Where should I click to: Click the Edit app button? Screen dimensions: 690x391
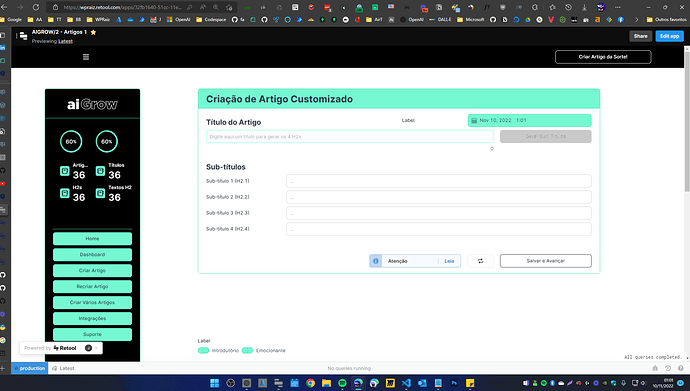[669, 36]
